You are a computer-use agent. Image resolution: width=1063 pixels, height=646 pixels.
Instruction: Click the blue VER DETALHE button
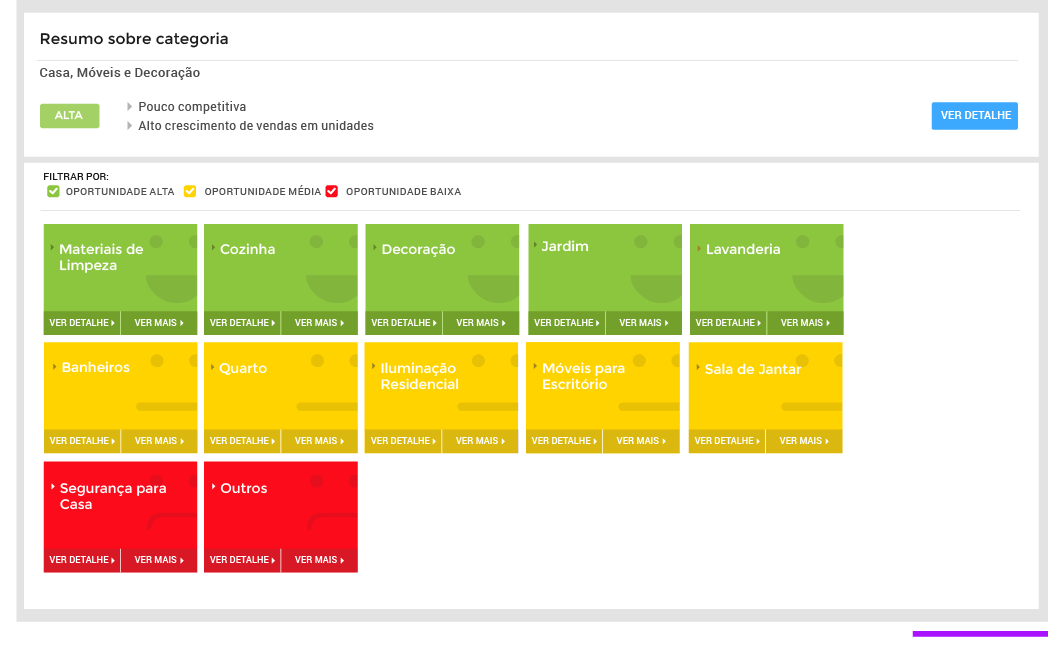(974, 116)
